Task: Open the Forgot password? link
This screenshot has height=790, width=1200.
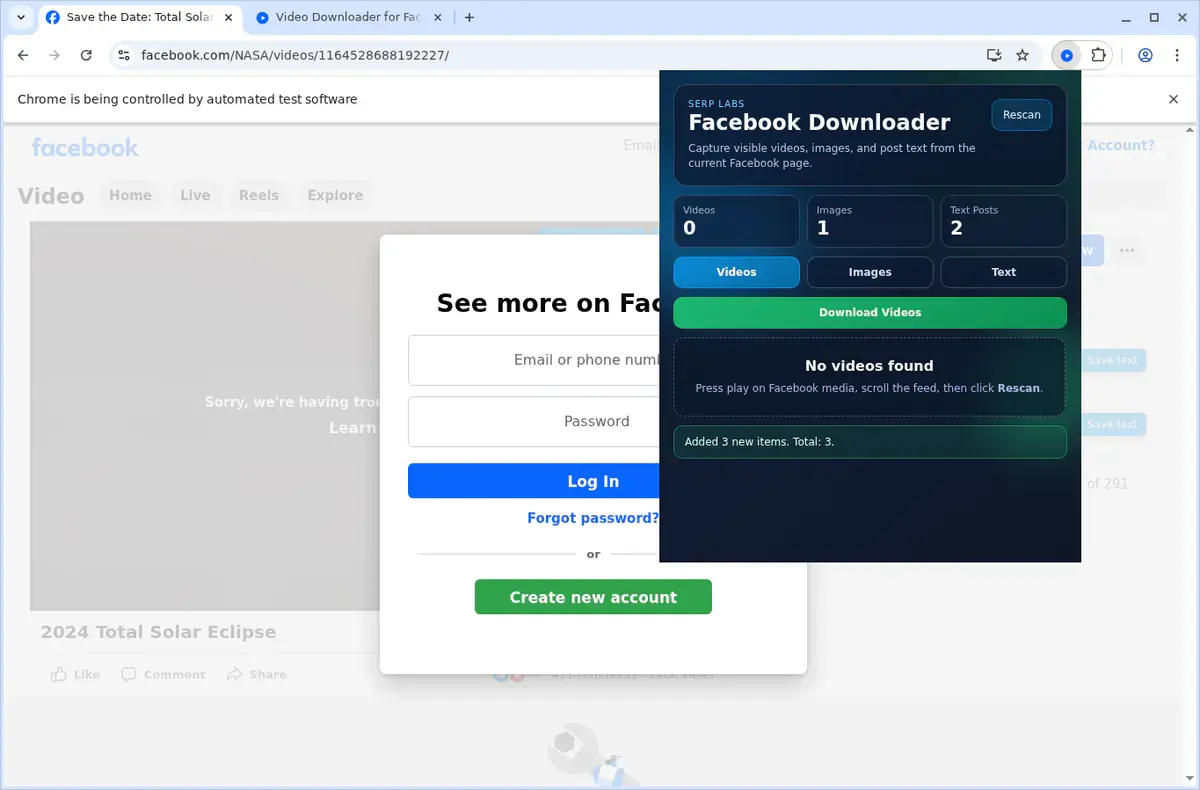Action: click(x=593, y=518)
